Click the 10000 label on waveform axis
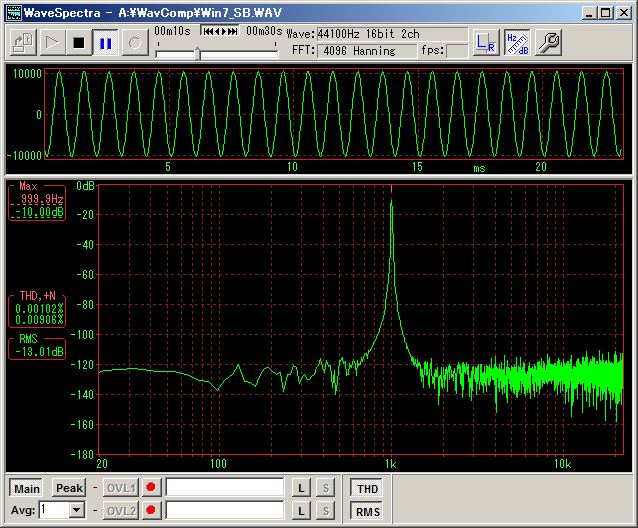This screenshot has width=638, height=528. click(x=27, y=74)
